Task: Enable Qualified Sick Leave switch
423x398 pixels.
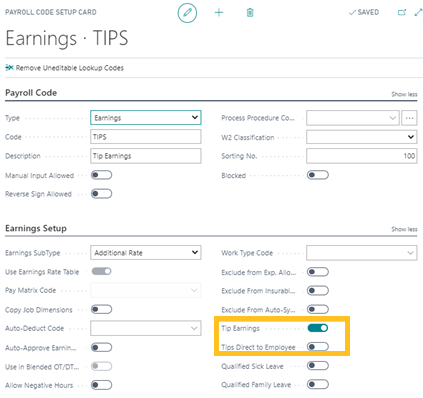Action: click(x=318, y=366)
